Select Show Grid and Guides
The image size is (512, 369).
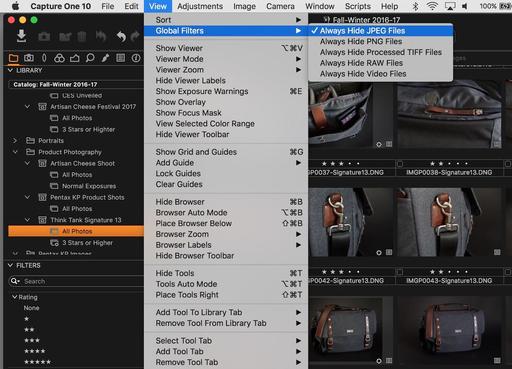[226, 152]
